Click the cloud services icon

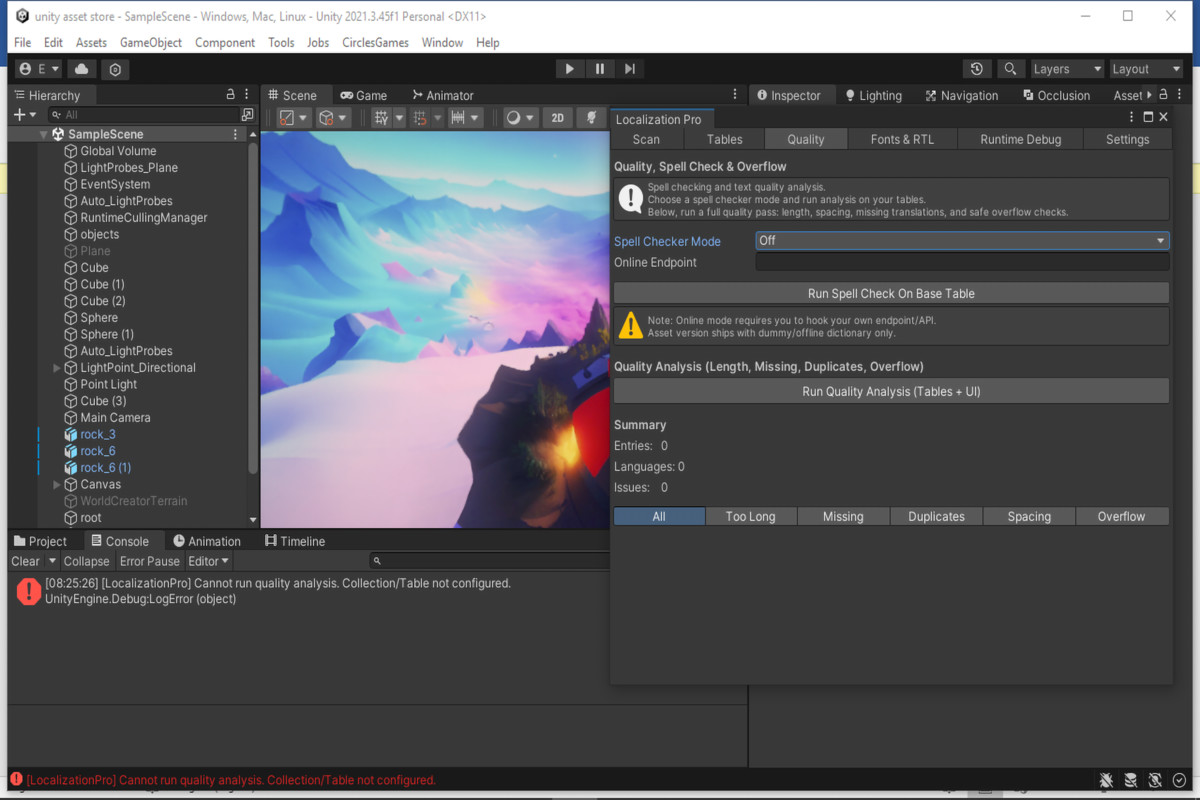[x=79, y=68]
